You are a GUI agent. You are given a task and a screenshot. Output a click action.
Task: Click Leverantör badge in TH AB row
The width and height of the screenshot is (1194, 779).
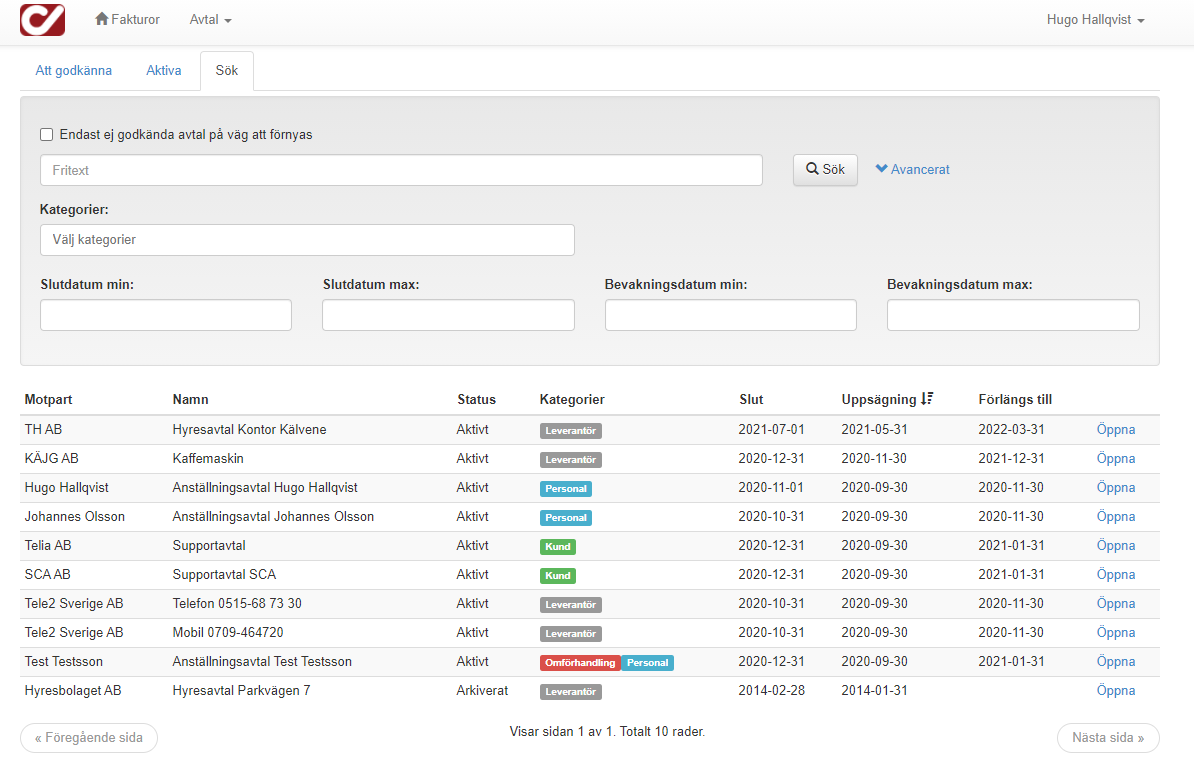[x=571, y=431]
